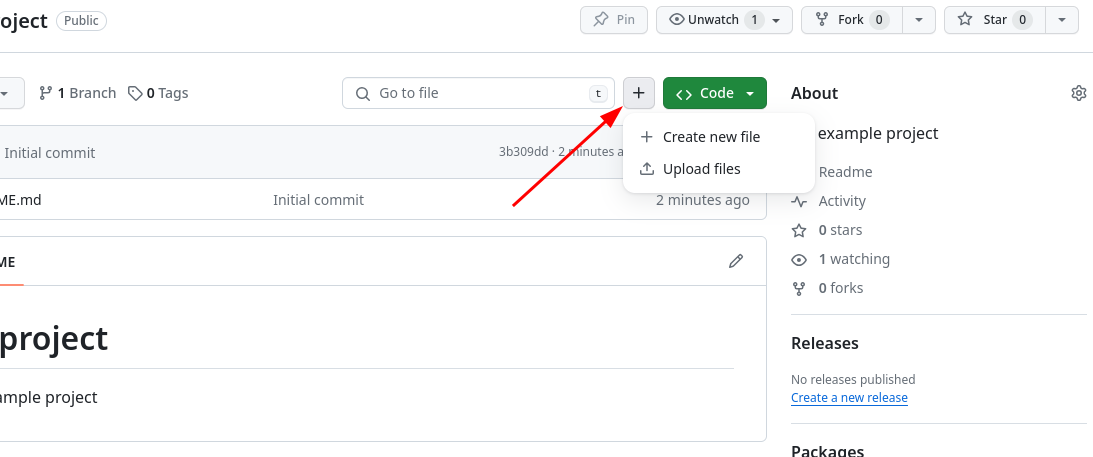Star this repository
The width and height of the screenshot is (1093, 457).
pyautogui.click(x=994, y=20)
